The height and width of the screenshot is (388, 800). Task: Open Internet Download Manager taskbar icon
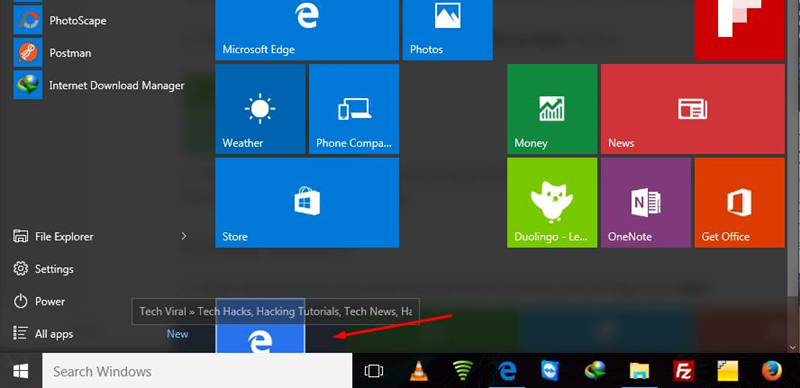[x=595, y=371]
